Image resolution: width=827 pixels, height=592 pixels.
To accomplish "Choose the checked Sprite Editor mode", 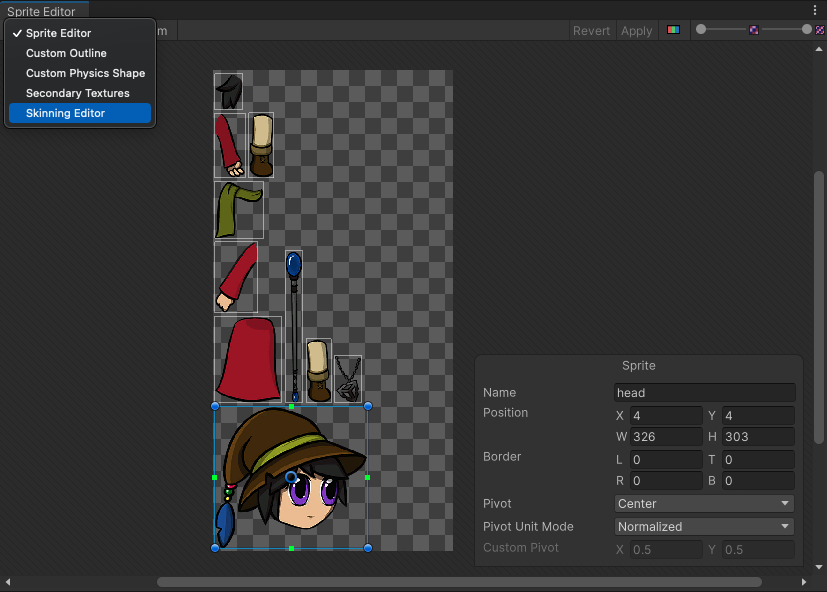I will (58, 33).
